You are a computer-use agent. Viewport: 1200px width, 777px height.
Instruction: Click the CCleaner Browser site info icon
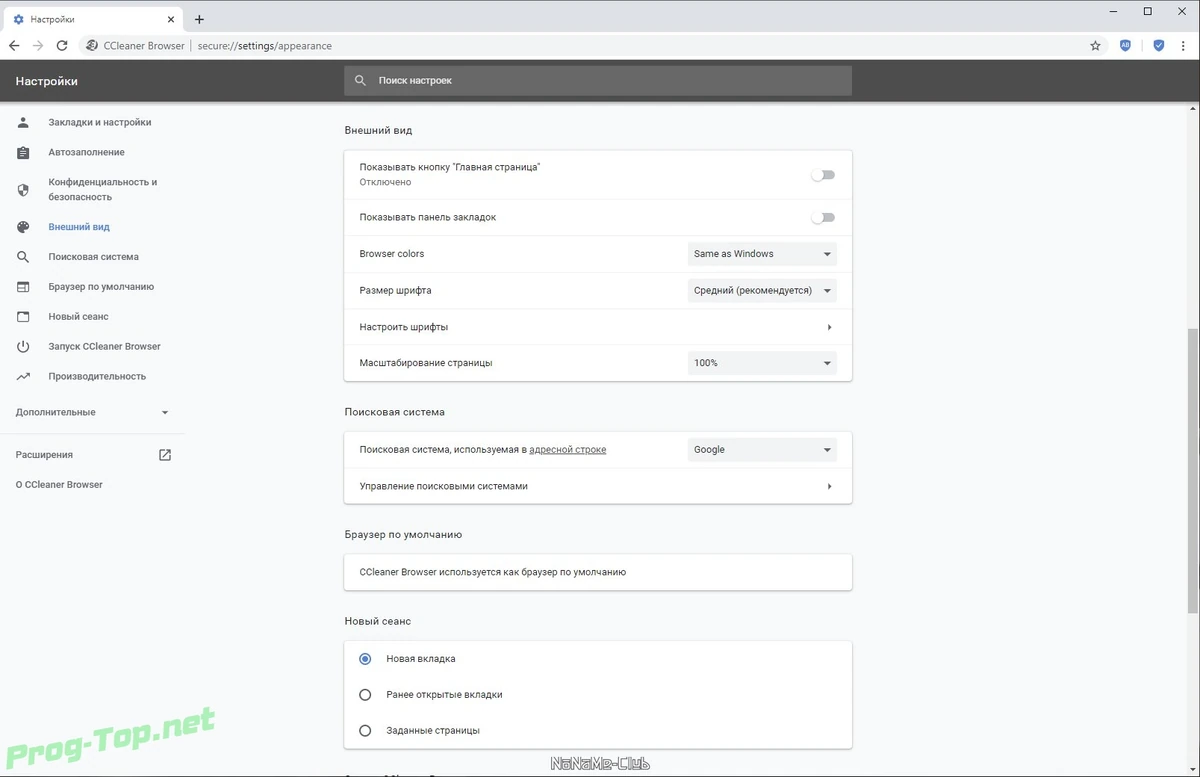tap(92, 46)
